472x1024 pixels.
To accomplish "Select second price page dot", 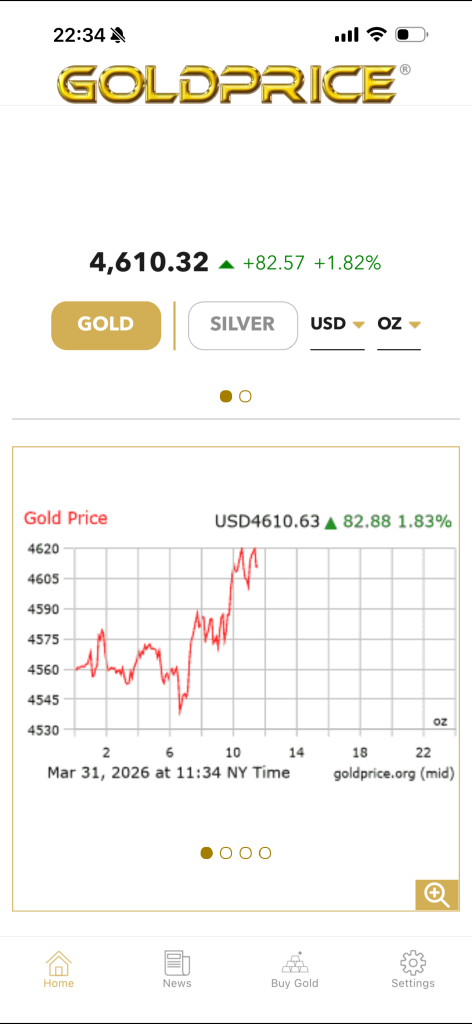I will [x=245, y=396].
